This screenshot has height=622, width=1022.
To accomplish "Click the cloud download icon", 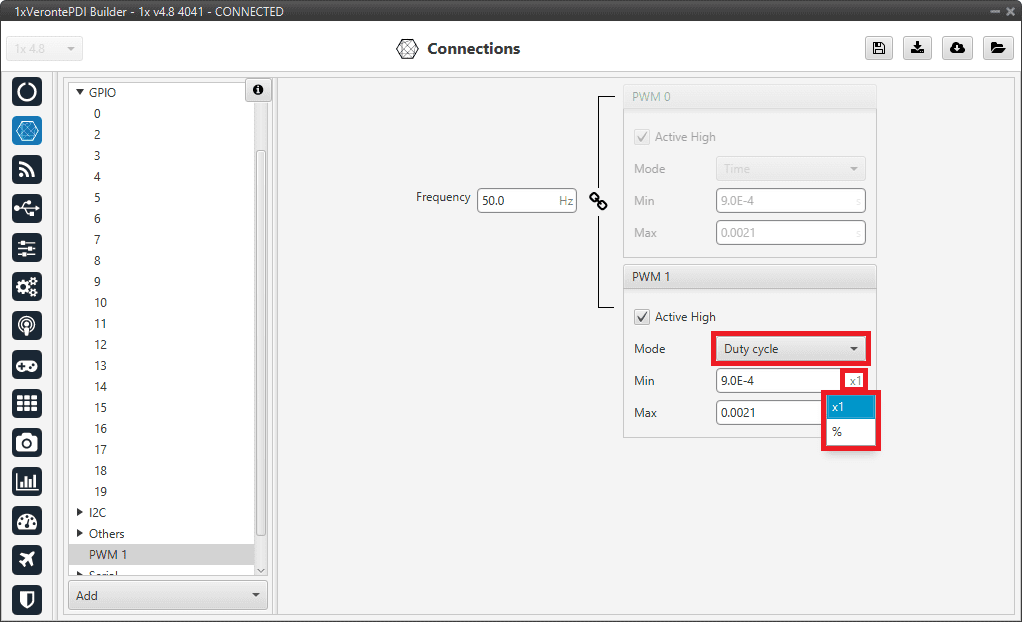I will 957,49.
